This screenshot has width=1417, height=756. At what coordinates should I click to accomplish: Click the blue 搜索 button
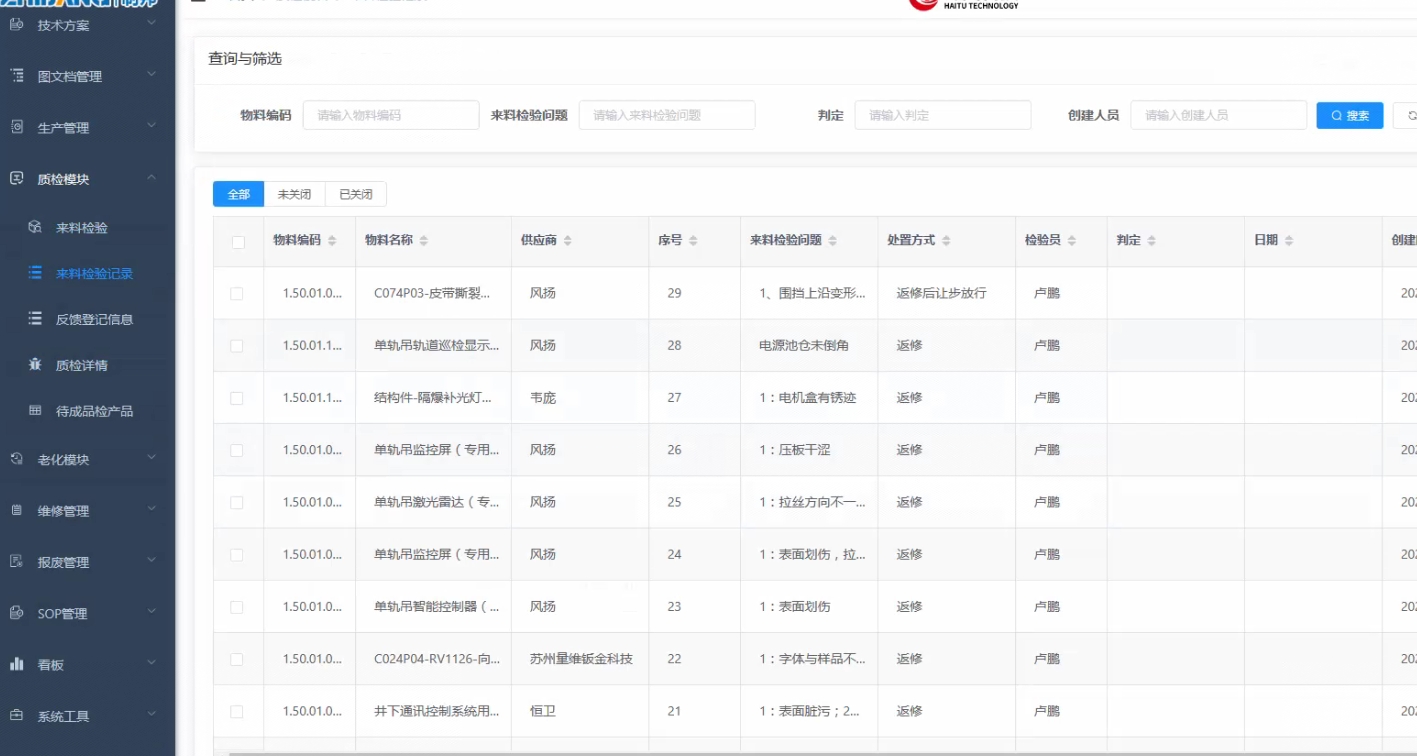pos(1349,115)
